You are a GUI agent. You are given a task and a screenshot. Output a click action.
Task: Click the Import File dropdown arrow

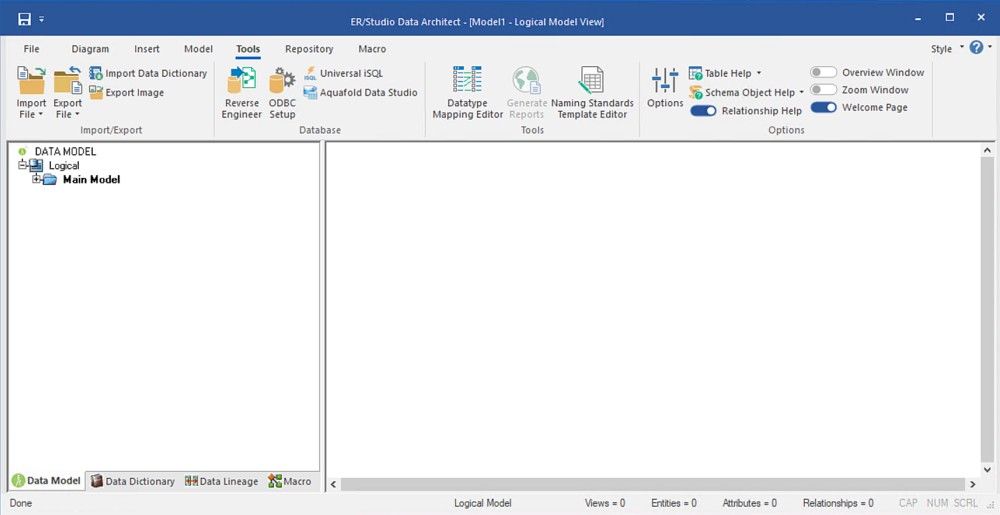click(x=41, y=115)
